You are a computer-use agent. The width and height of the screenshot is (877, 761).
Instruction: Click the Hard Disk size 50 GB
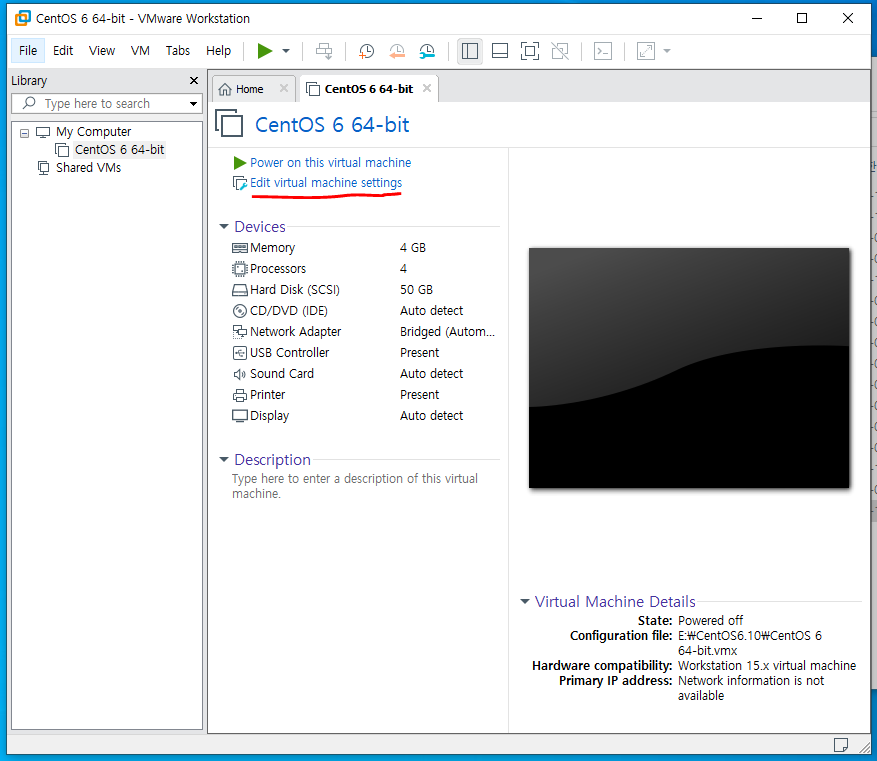point(416,290)
